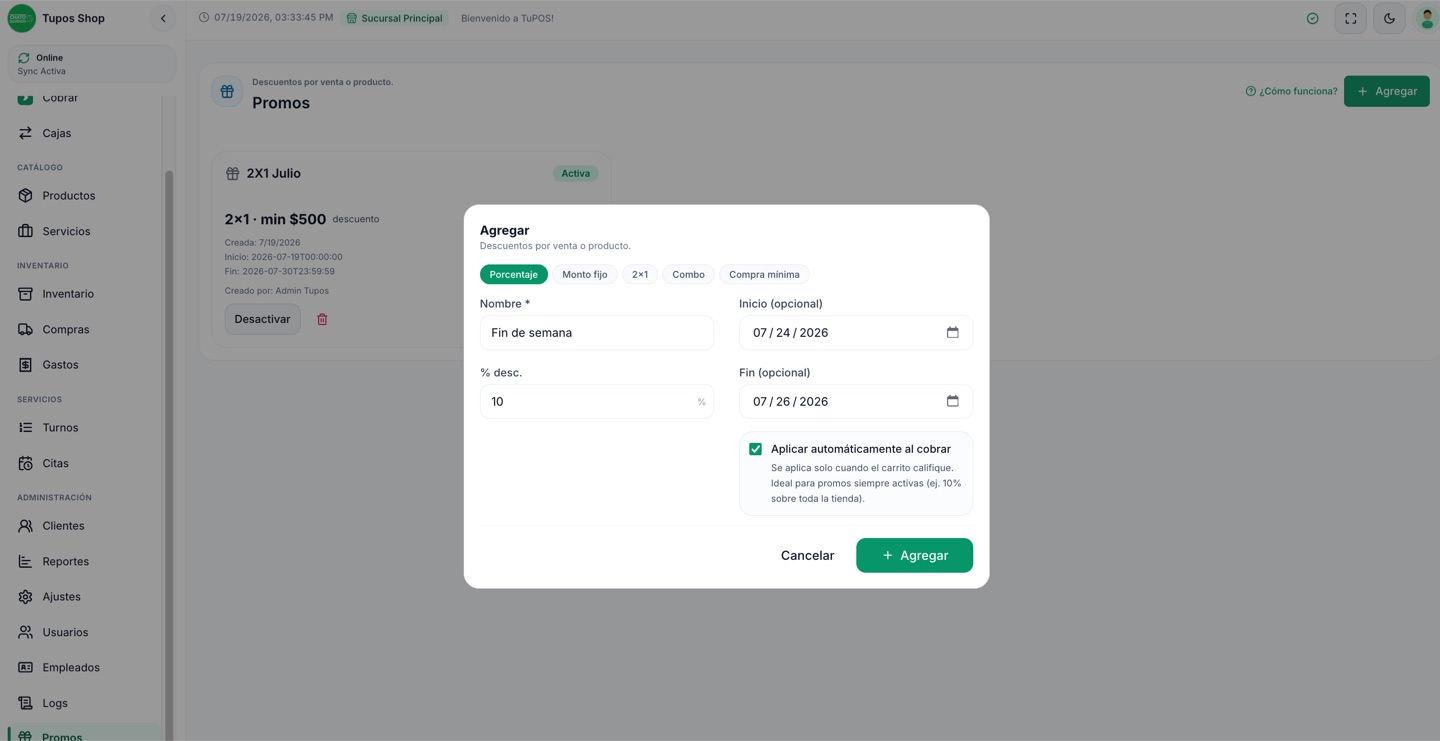This screenshot has width=1440, height=741.
Task: Select Compra mínima promo type
Action: 764,274
